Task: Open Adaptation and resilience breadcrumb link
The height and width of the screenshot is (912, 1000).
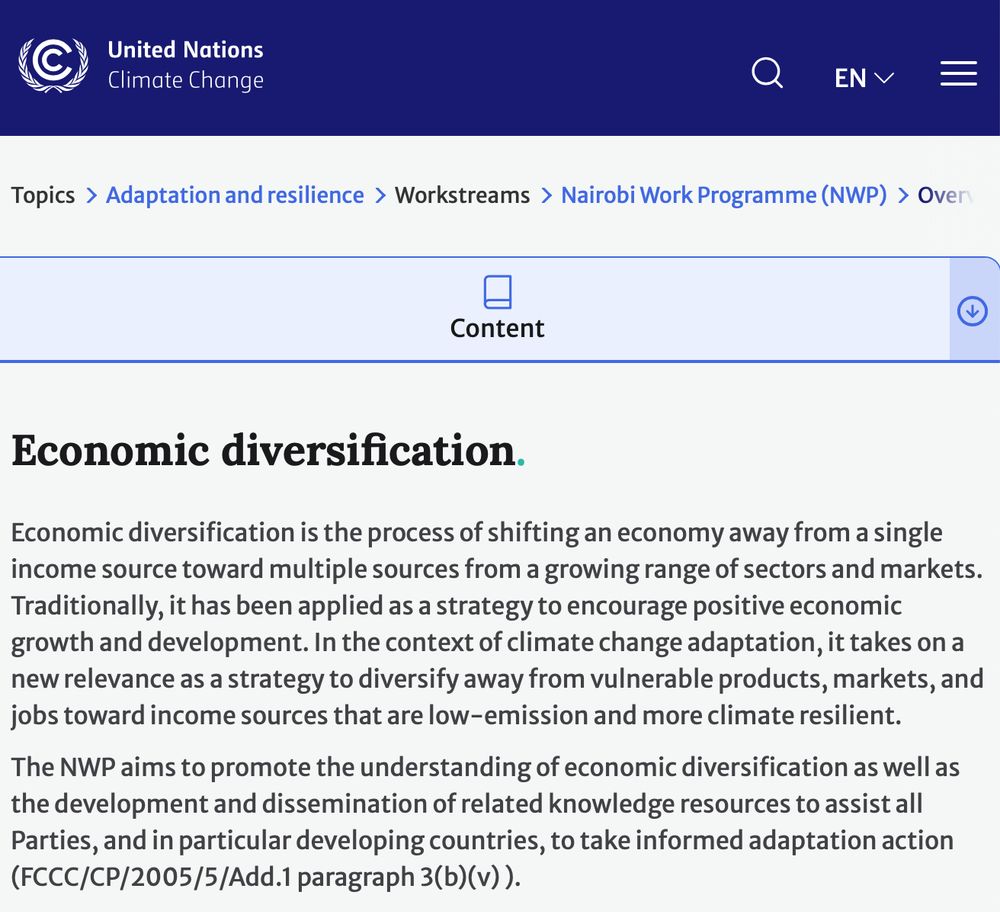Action: (235, 195)
